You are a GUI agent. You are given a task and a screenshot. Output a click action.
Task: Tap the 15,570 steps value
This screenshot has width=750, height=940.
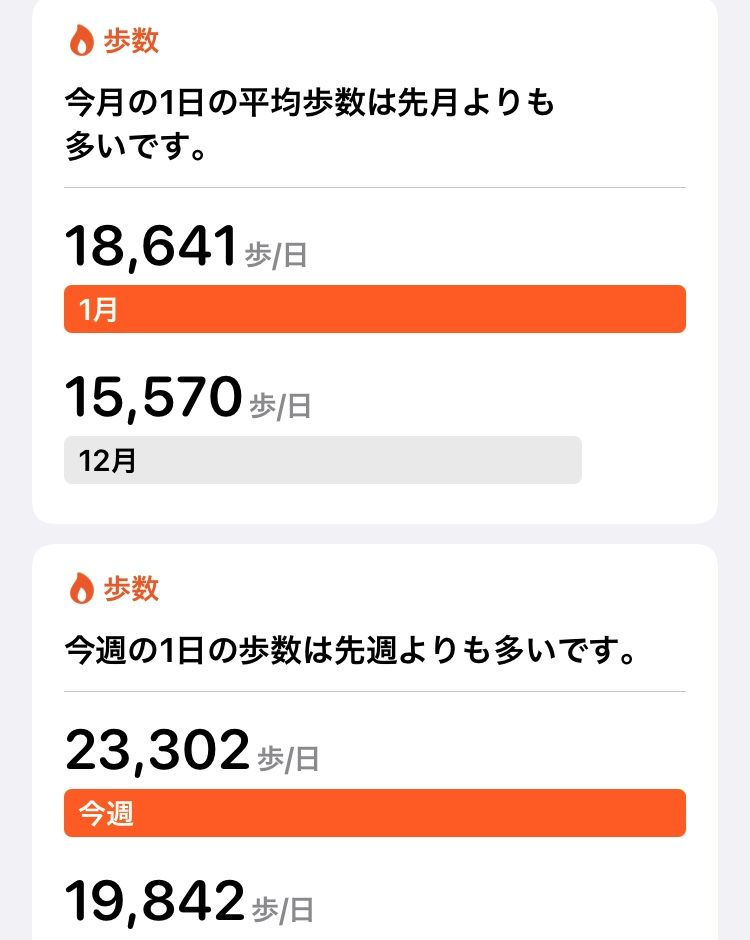(153, 396)
